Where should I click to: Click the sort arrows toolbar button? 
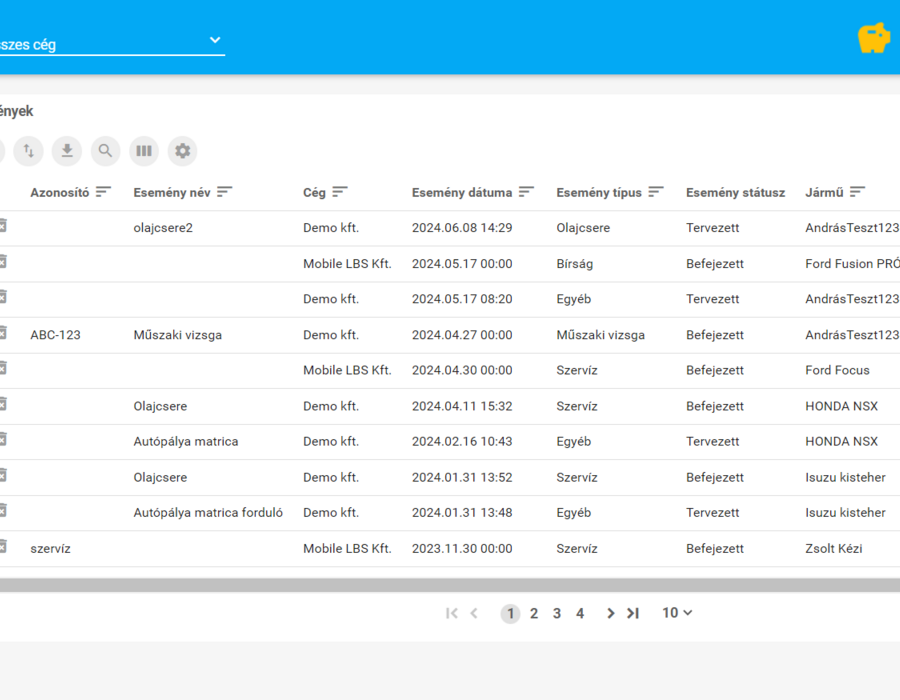click(x=29, y=151)
